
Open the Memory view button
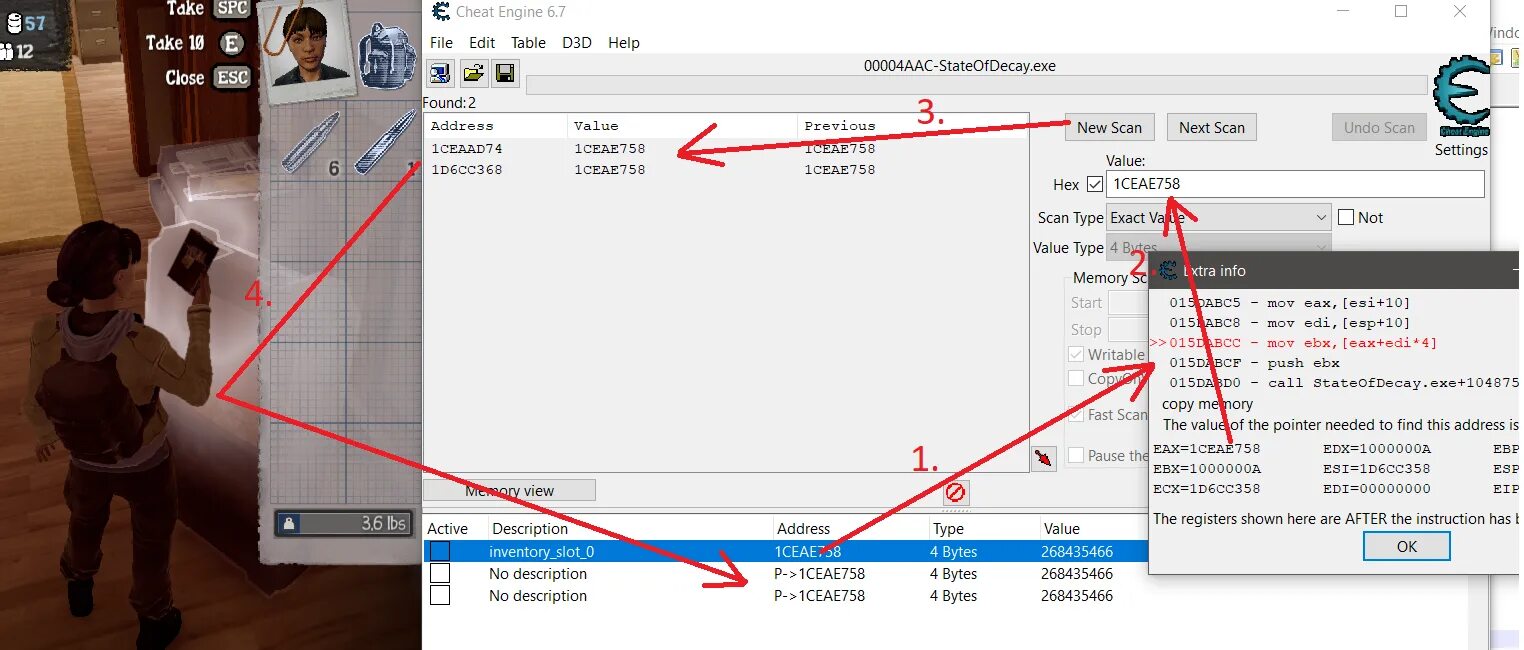[x=509, y=491]
